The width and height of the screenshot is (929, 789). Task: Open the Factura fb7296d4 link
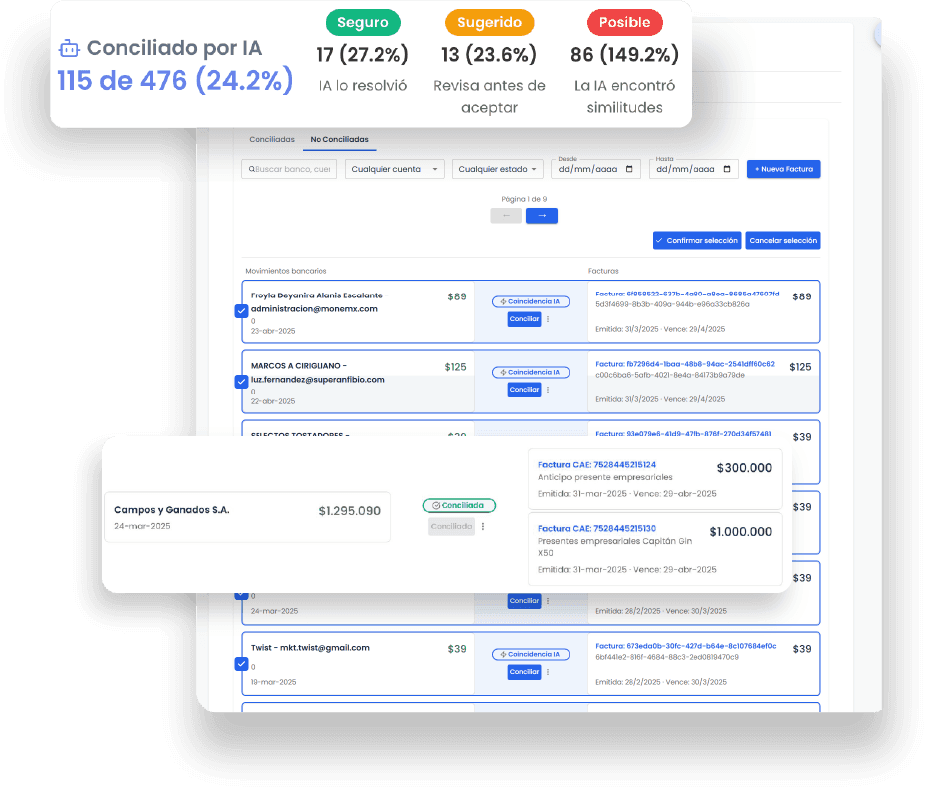[685, 364]
